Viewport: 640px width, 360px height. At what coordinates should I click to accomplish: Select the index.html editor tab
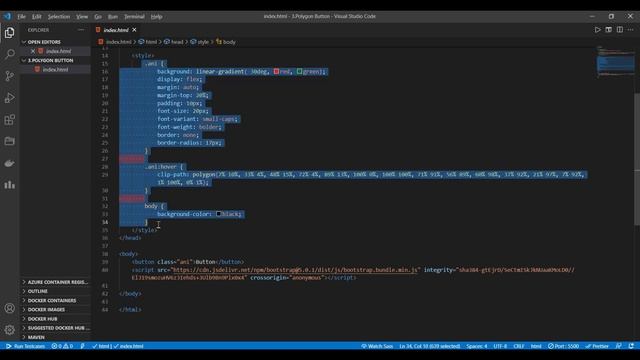116,30
